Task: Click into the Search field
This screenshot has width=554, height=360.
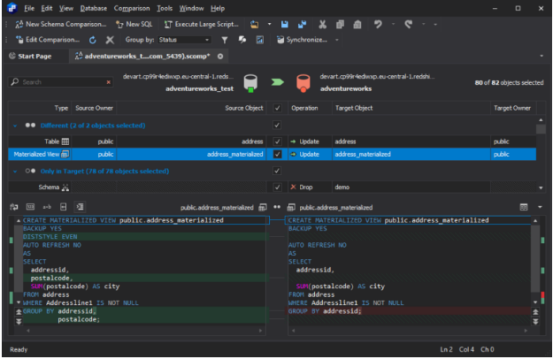Action: 61,82
